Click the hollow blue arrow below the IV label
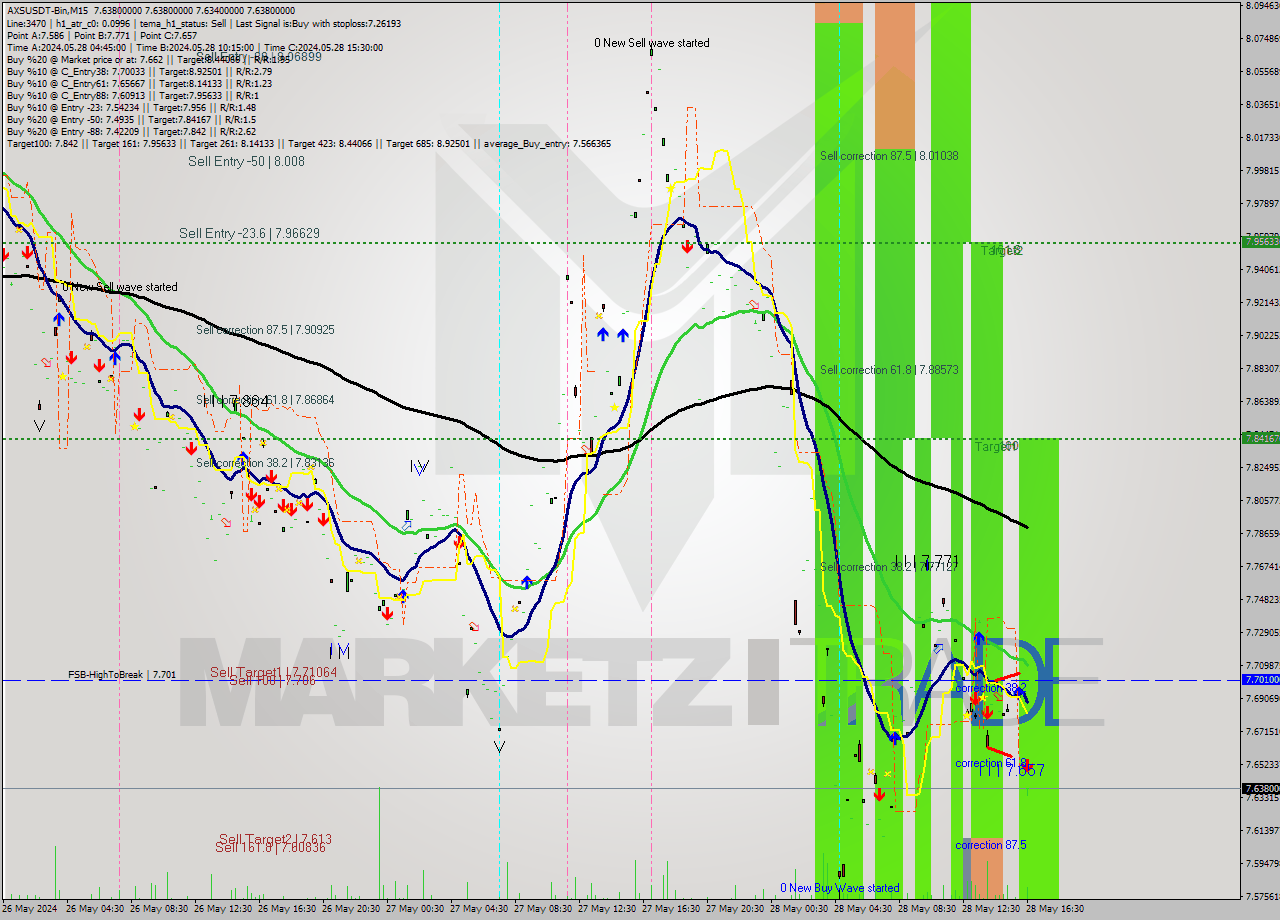This screenshot has width=1280, height=920. (x=407, y=522)
